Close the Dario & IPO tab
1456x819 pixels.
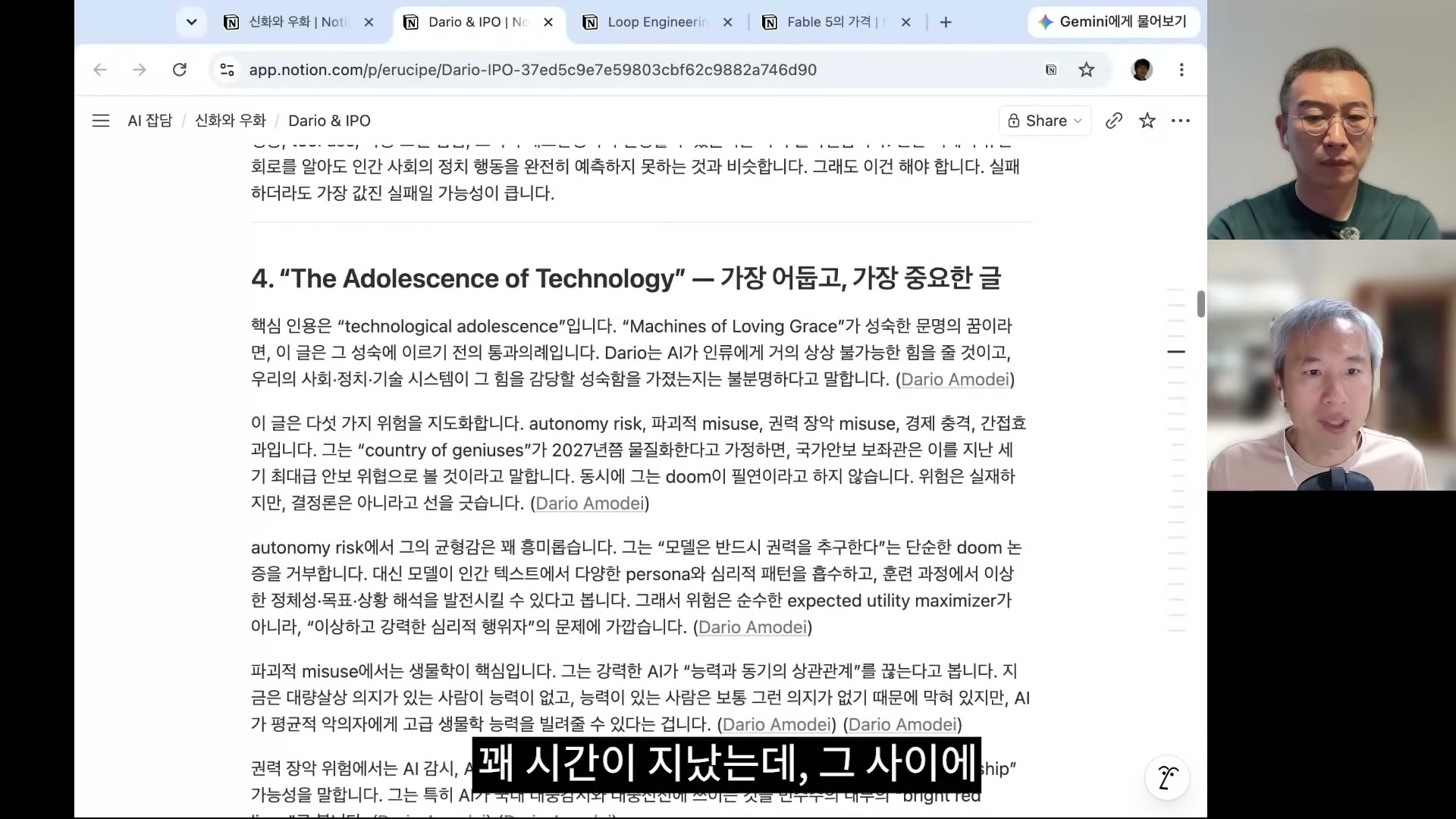(x=548, y=22)
